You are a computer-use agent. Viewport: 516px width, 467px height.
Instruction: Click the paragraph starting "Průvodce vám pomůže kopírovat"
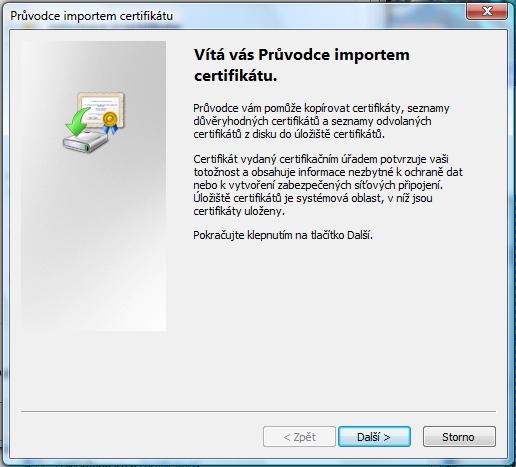click(x=321, y=121)
